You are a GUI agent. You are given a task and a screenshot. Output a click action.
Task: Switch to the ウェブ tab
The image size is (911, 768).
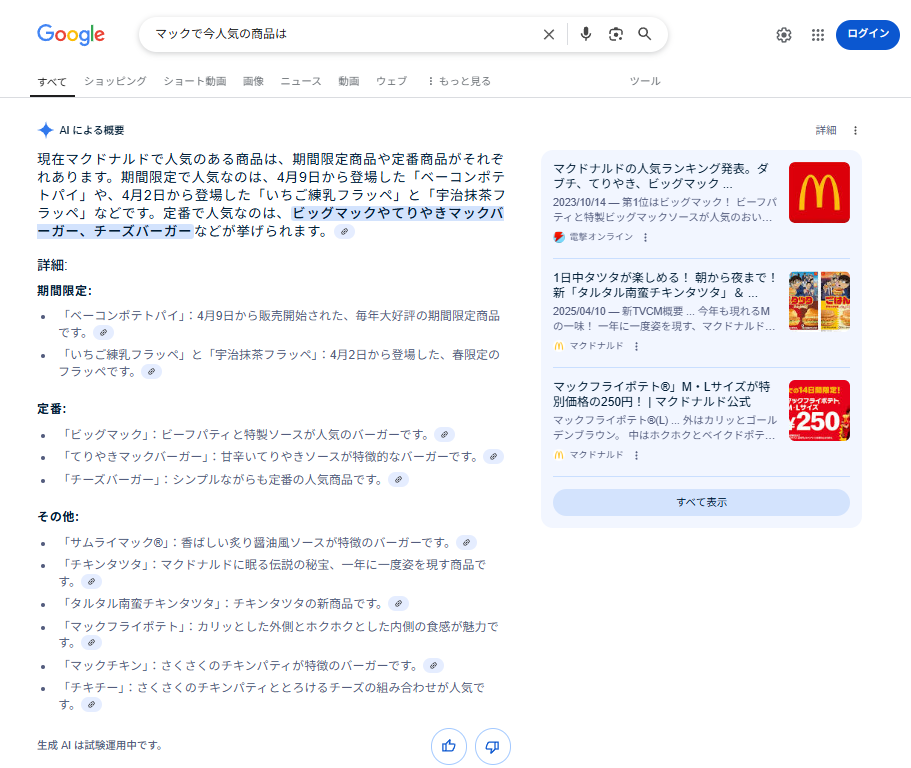pyautogui.click(x=392, y=81)
